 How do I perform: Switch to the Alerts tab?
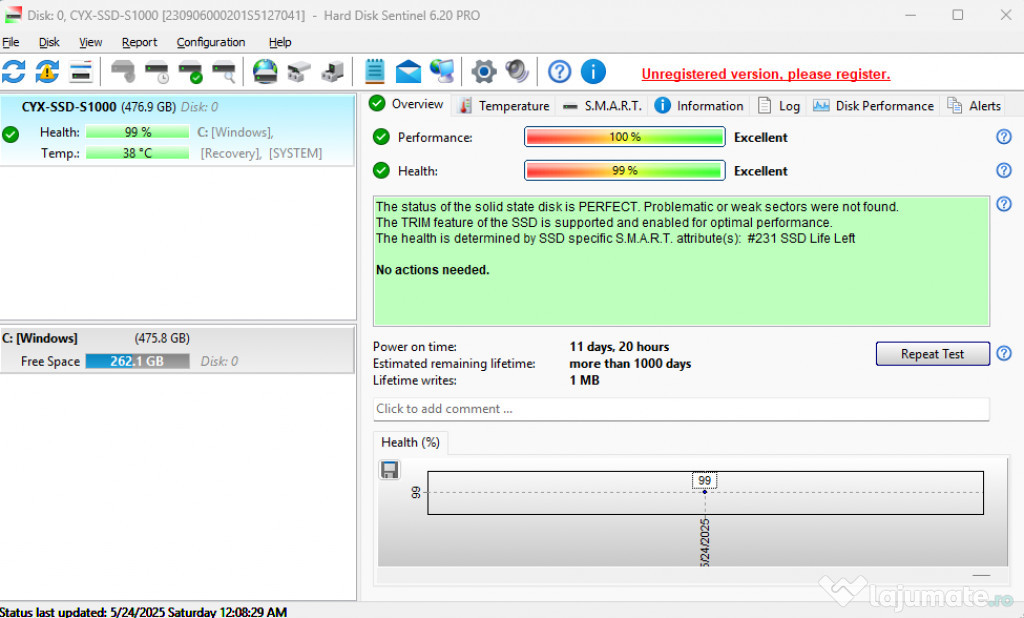974,106
